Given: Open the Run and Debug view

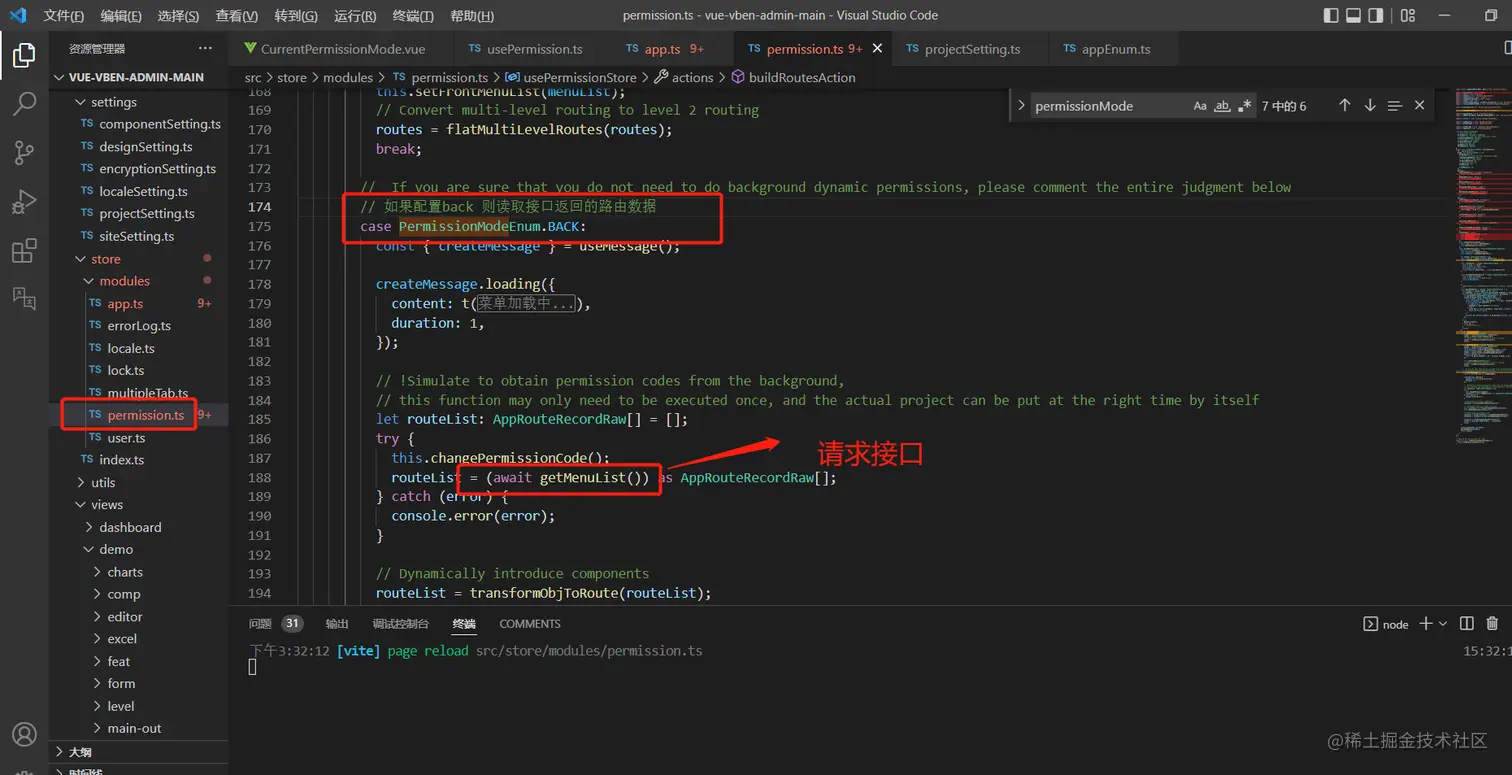Looking at the screenshot, I should pyautogui.click(x=24, y=201).
